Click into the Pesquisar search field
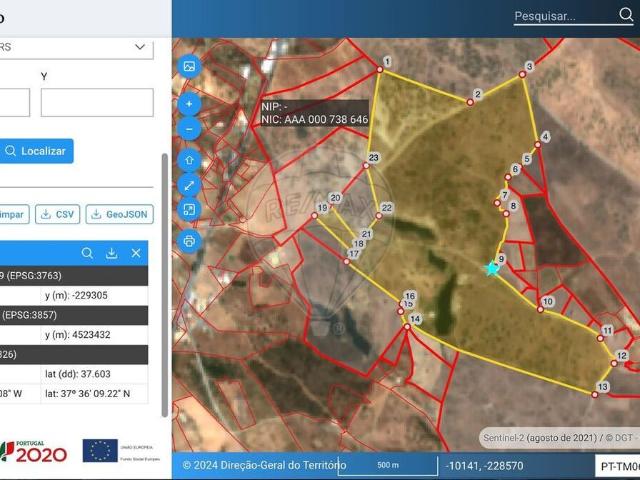Viewport: 640px width, 480px height. tap(560, 16)
